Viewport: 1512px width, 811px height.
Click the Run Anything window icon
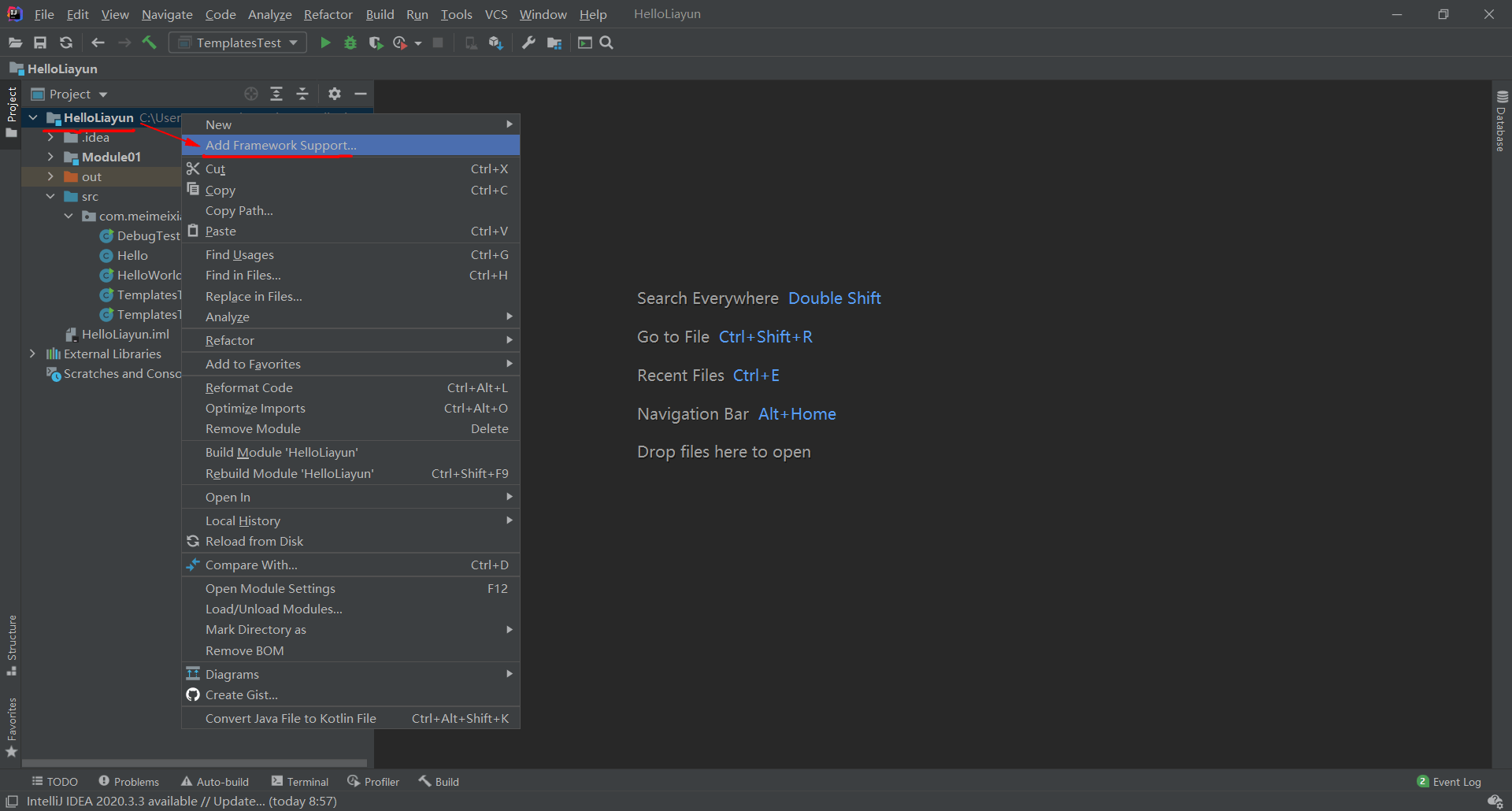pos(584,43)
